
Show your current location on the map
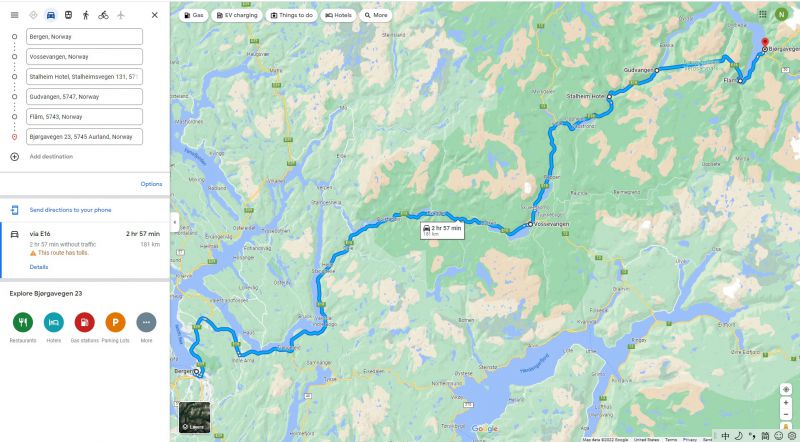coord(786,389)
